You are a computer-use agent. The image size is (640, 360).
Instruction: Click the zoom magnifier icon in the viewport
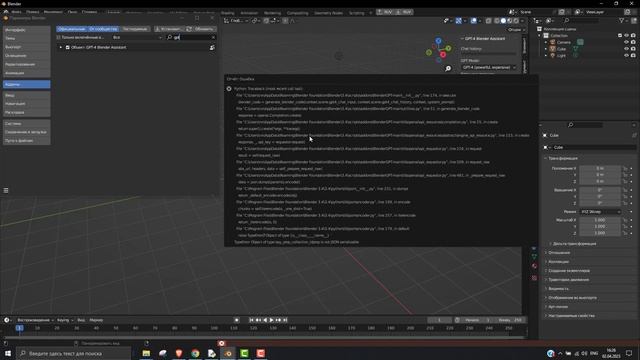448,68
